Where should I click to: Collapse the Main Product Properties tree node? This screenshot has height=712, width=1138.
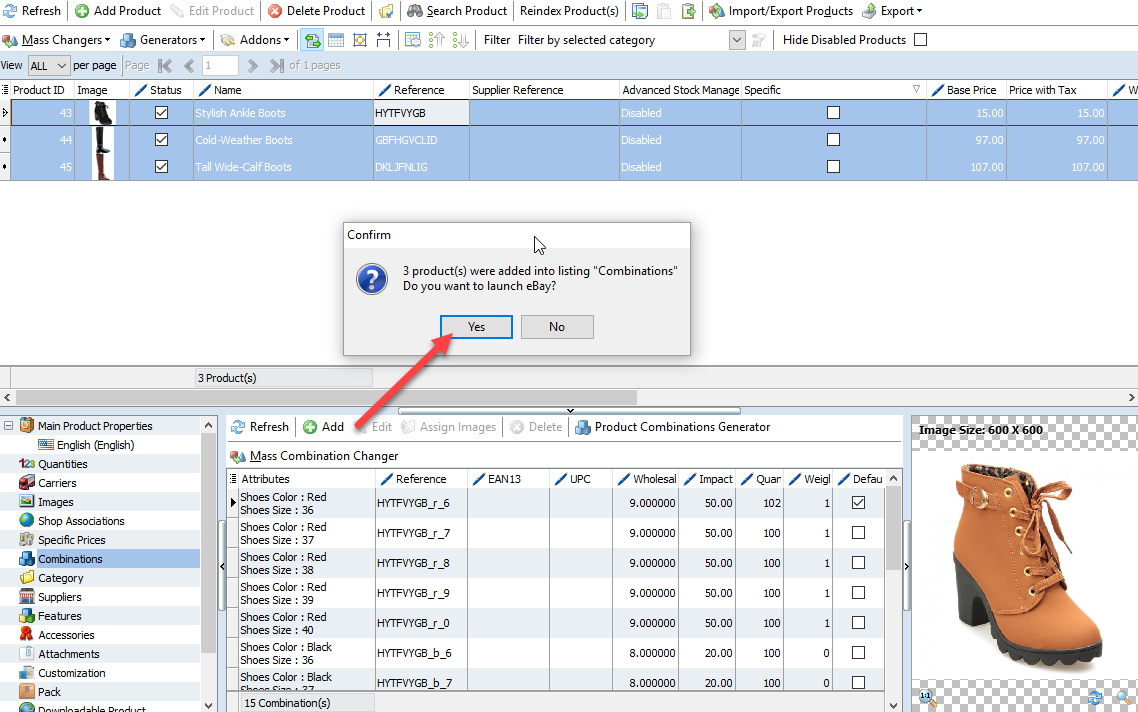pos(9,426)
